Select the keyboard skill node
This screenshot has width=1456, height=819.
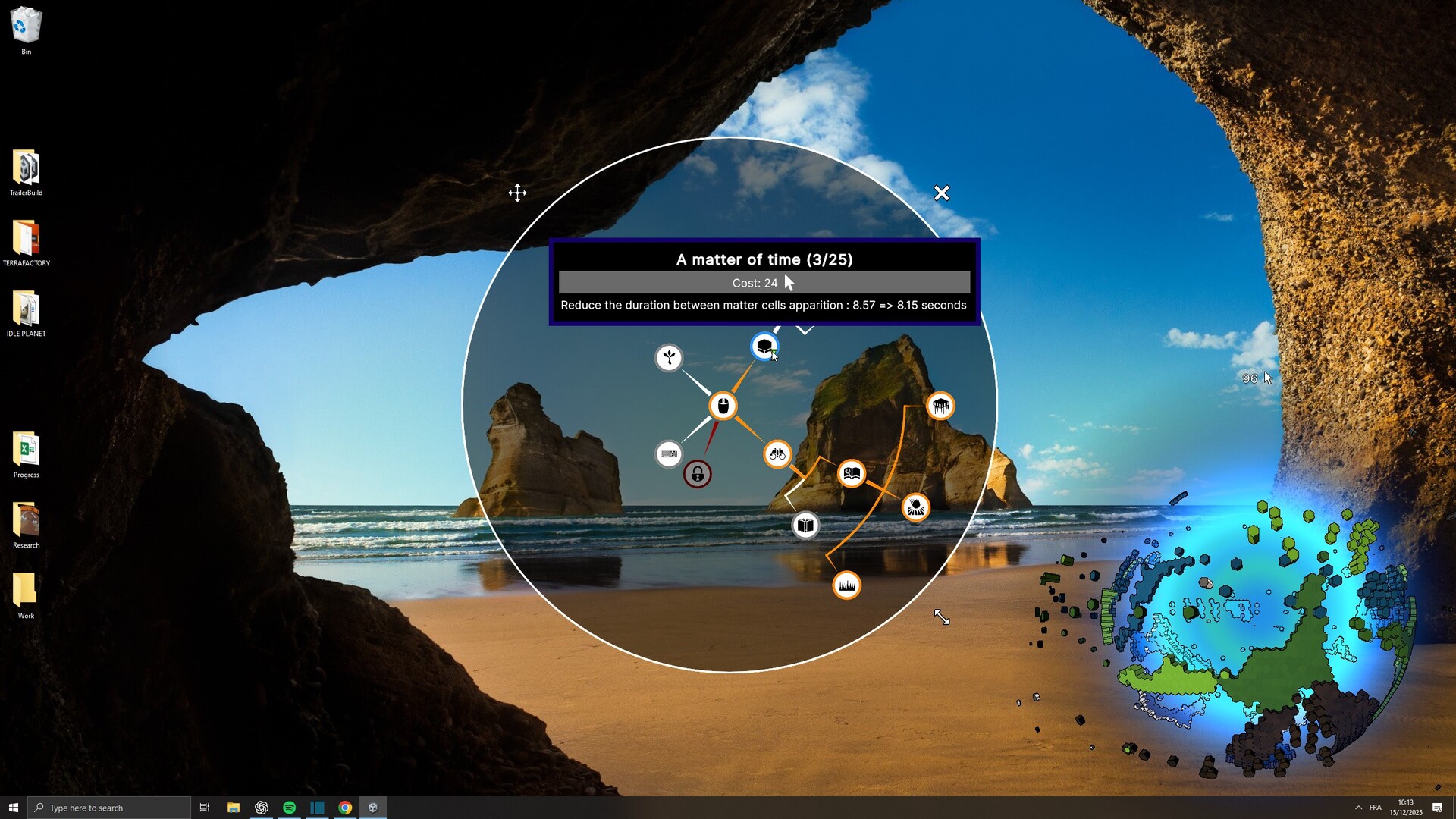pyautogui.click(x=670, y=454)
